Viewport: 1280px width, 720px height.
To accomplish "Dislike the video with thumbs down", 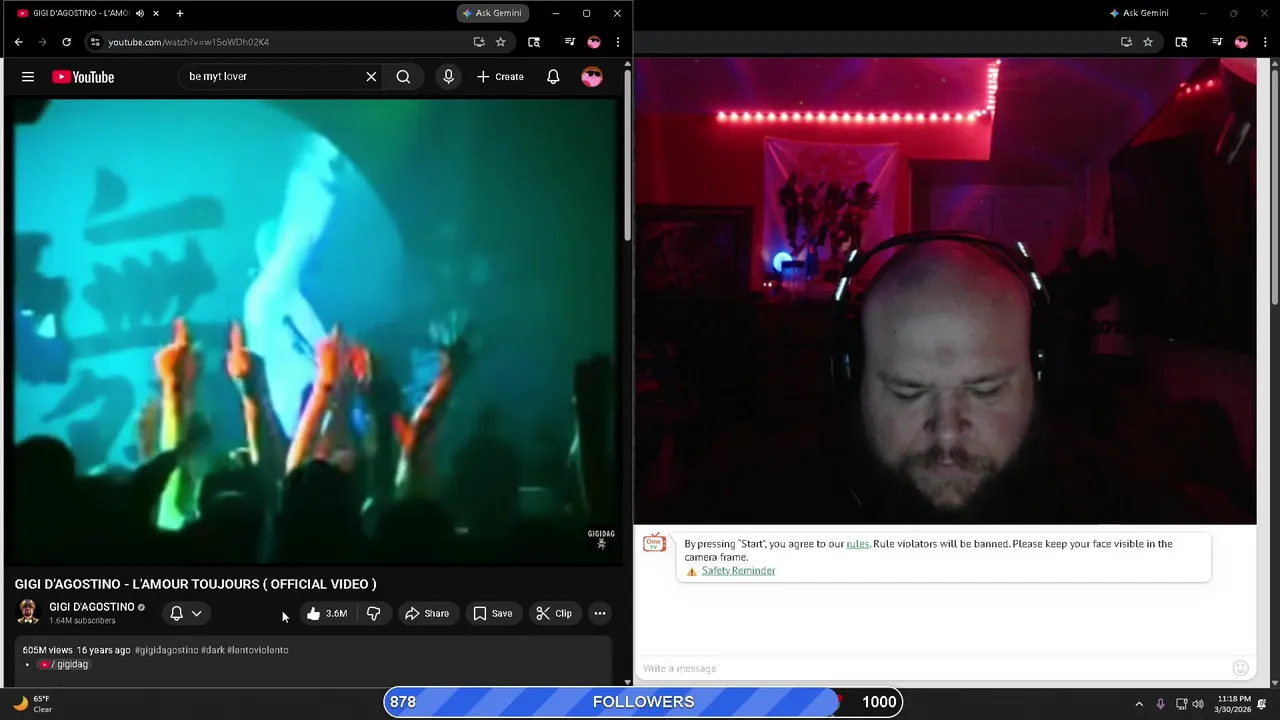I will (374, 613).
